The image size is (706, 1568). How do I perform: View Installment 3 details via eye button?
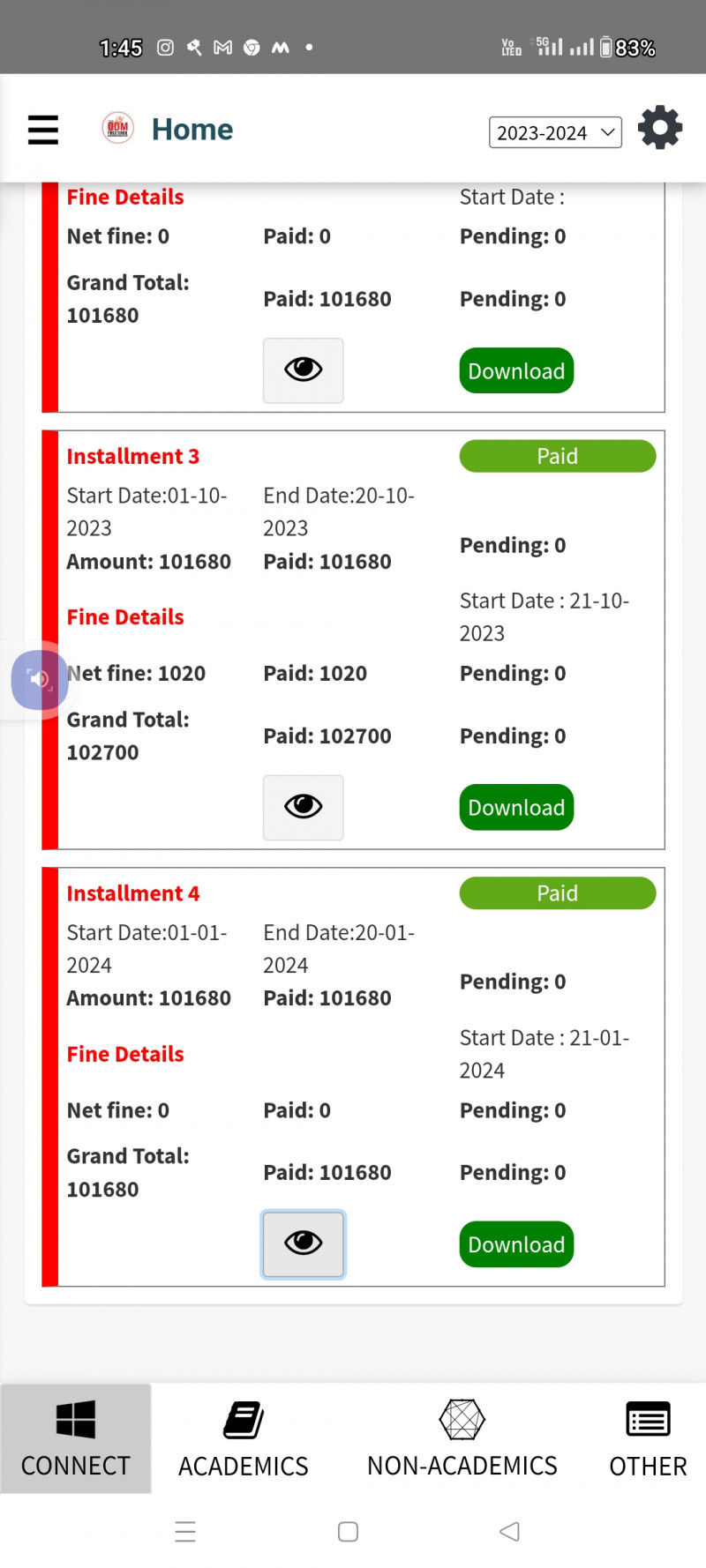pos(303,807)
